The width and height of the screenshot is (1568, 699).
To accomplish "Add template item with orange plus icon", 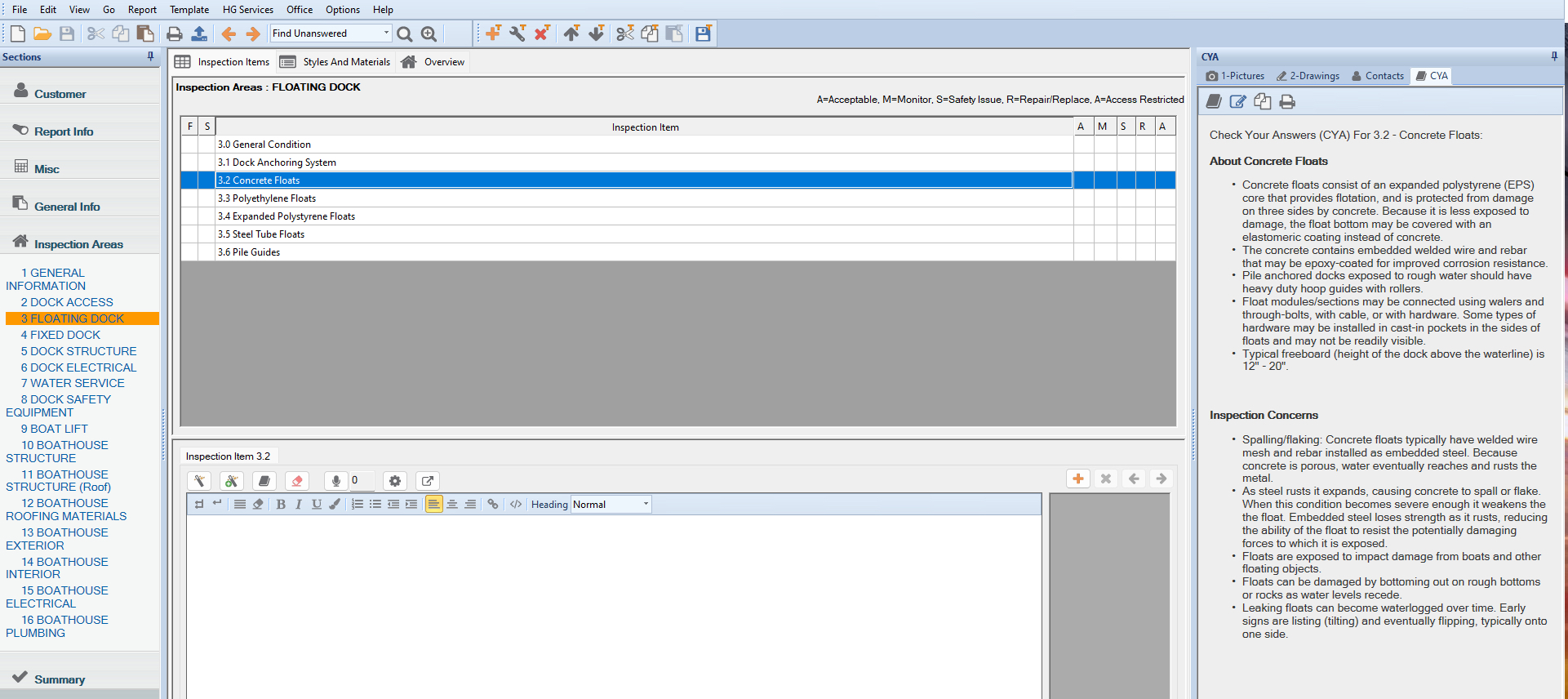I will tap(493, 33).
